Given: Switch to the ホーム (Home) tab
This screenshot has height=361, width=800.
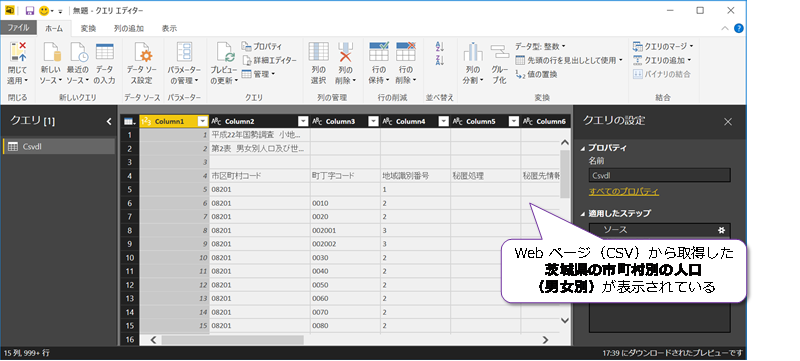Looking at the screenshot, I should [x=54, y=29].
